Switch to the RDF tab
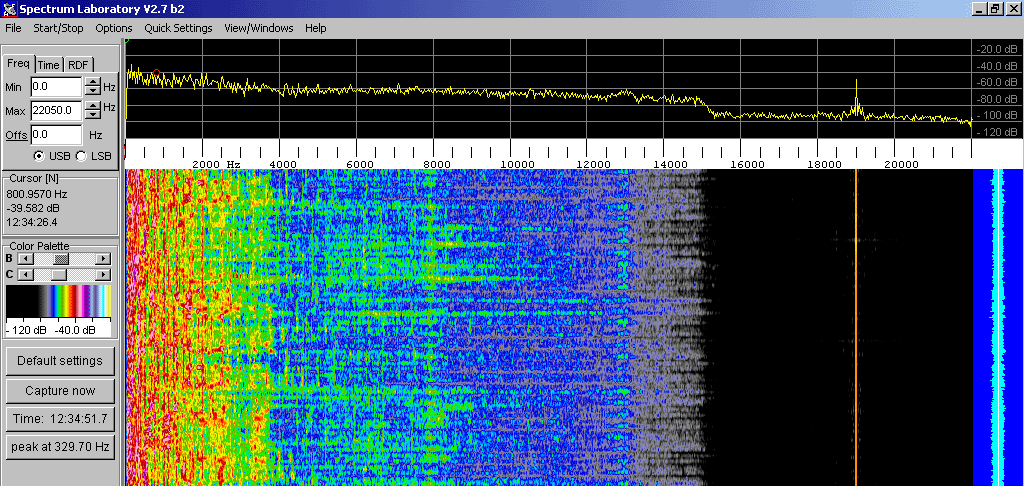This screenshot has height=486, width=1024. point(78,65)
